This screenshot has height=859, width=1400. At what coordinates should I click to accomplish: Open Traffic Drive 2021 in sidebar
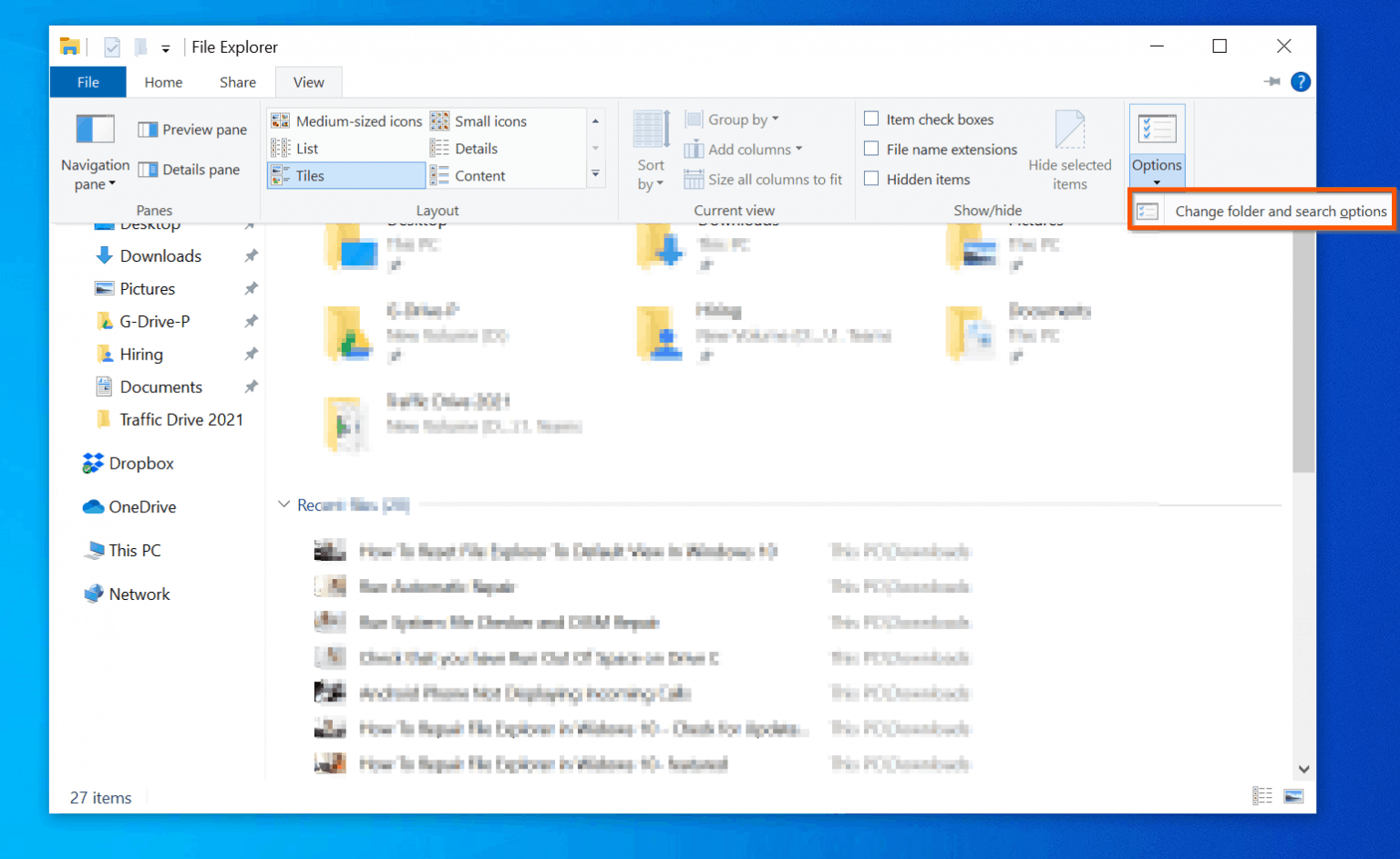(179, 419)
